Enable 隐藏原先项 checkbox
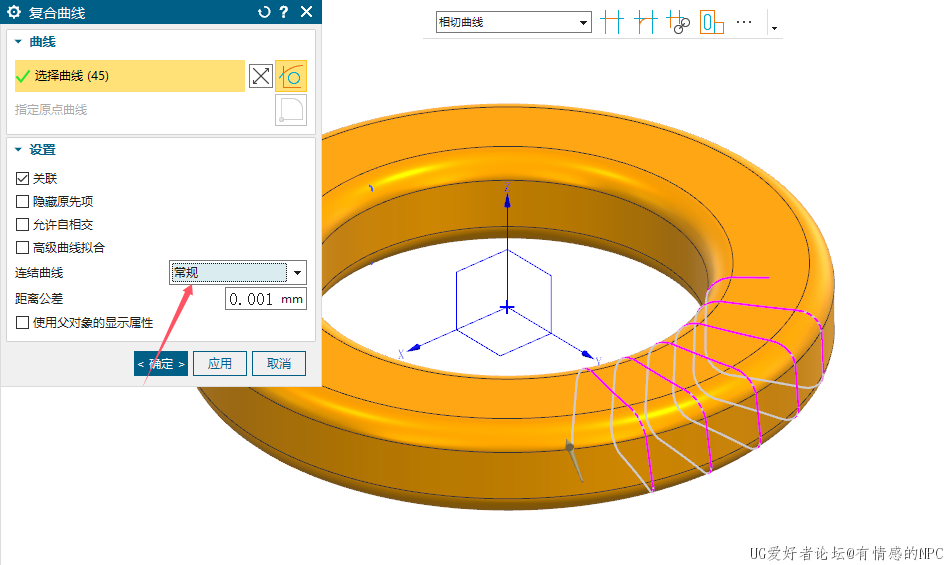The height and width of the screenshot is (565, 946). pyautogui.click(x=23, y=201)
